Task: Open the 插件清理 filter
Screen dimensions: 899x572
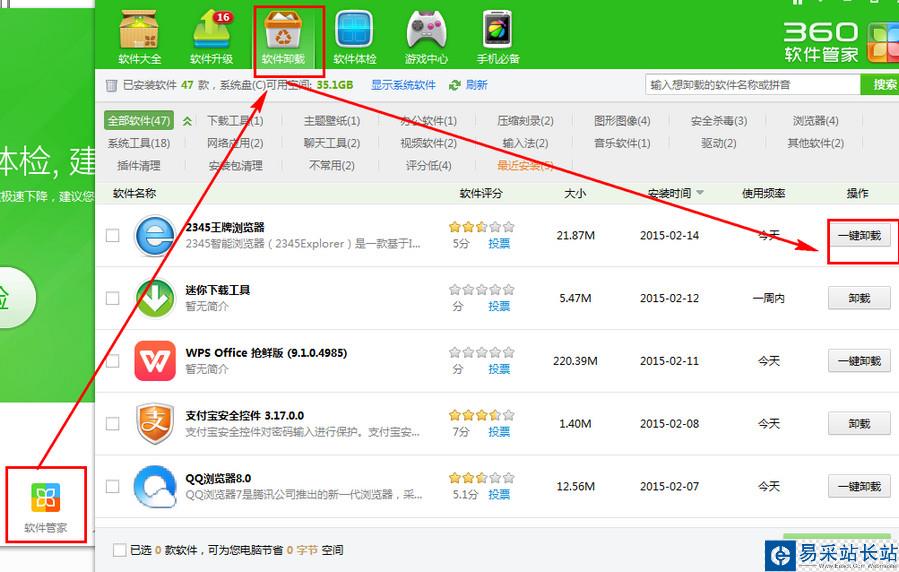Action: point(139,166)
